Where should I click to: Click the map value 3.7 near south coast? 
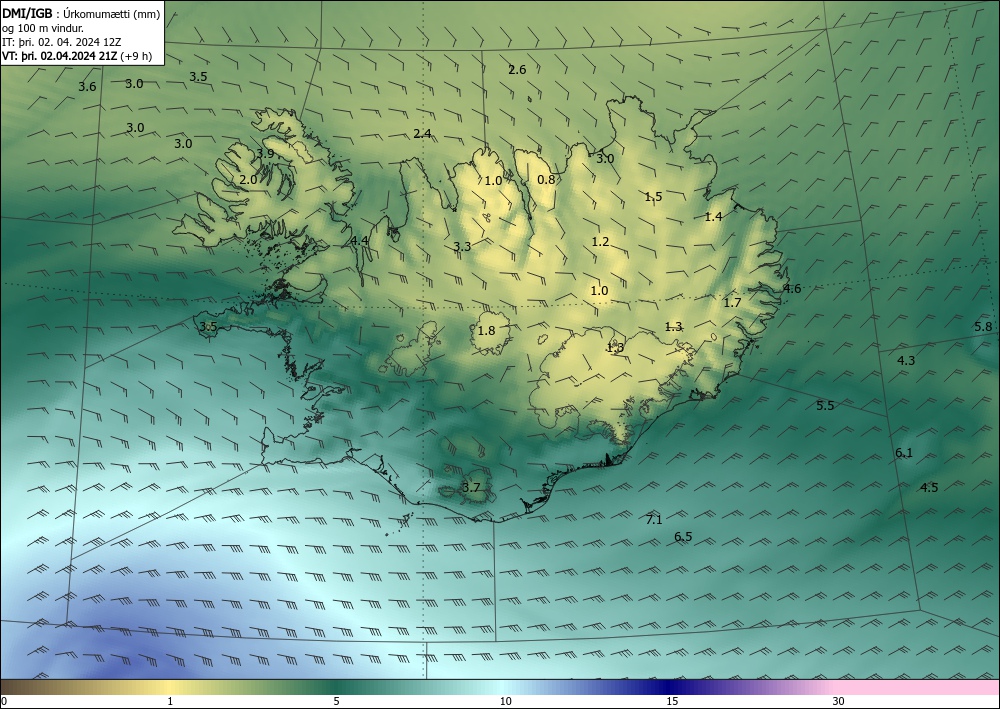click(471, 488)
